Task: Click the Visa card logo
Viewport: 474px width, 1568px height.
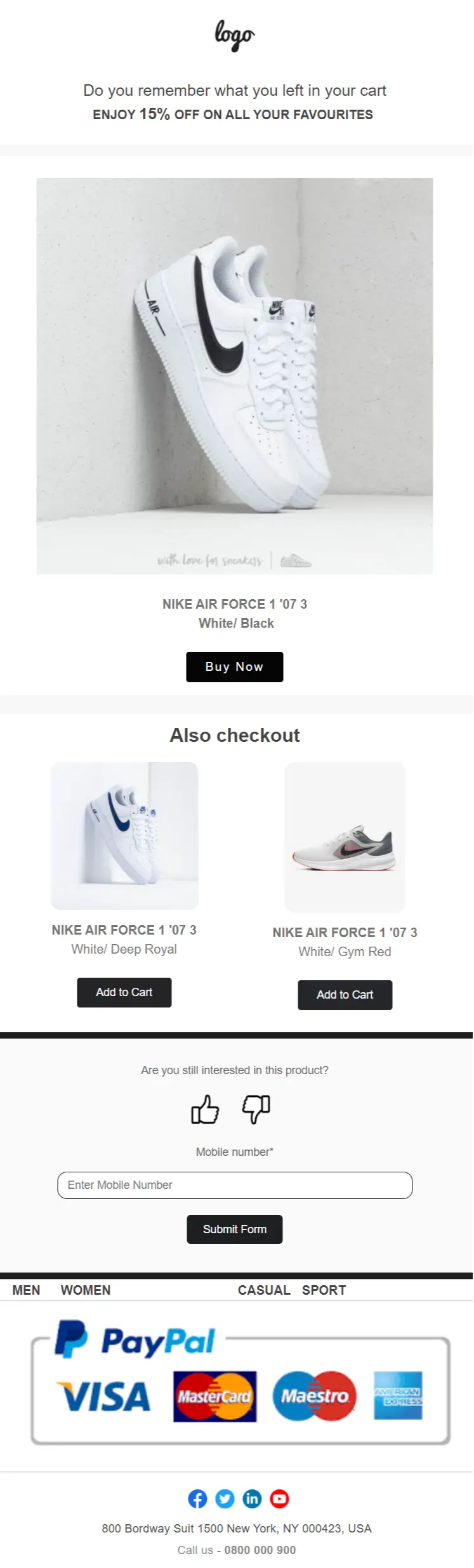Action: [103, 1396]
